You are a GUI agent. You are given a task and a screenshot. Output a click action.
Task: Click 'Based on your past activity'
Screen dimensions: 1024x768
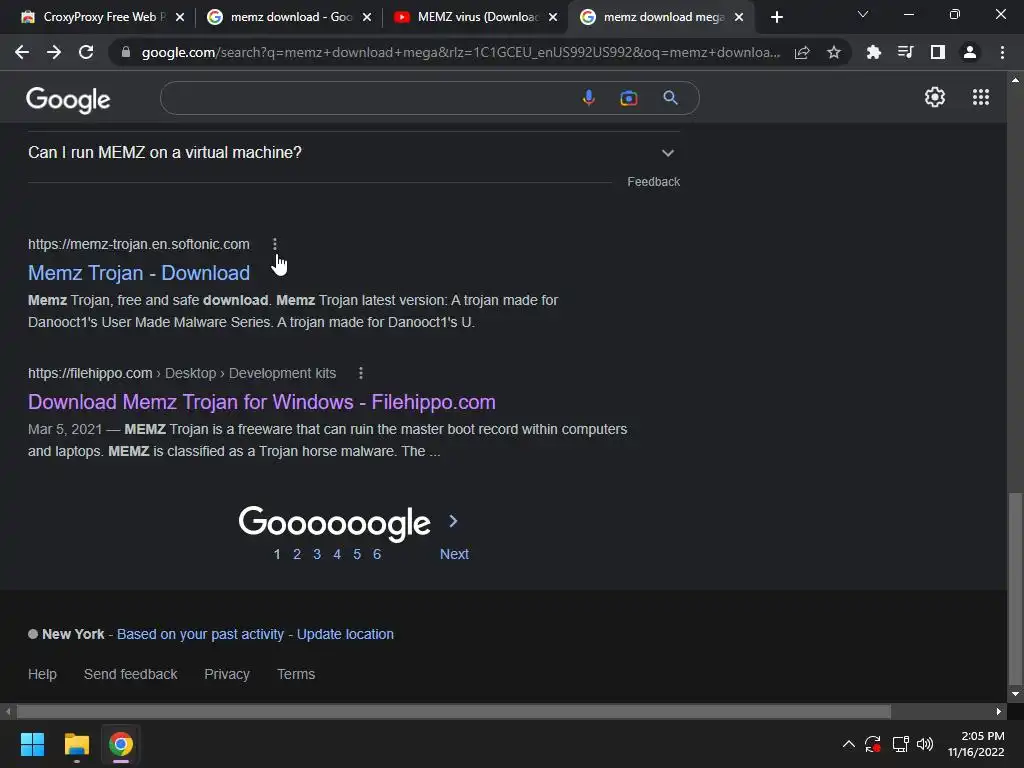click(x=200, y=634)
